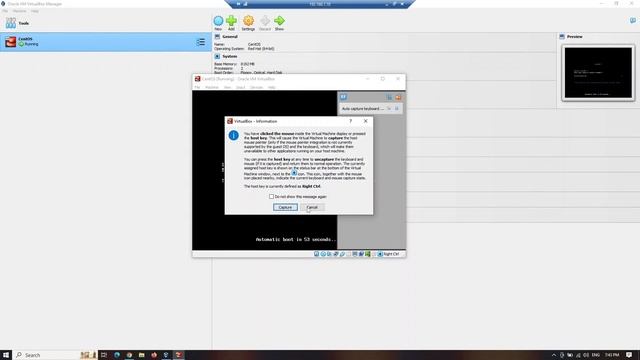Click the help question mark on Information dialog
Screen dimensions: 640x360
[x=351, y=121]
